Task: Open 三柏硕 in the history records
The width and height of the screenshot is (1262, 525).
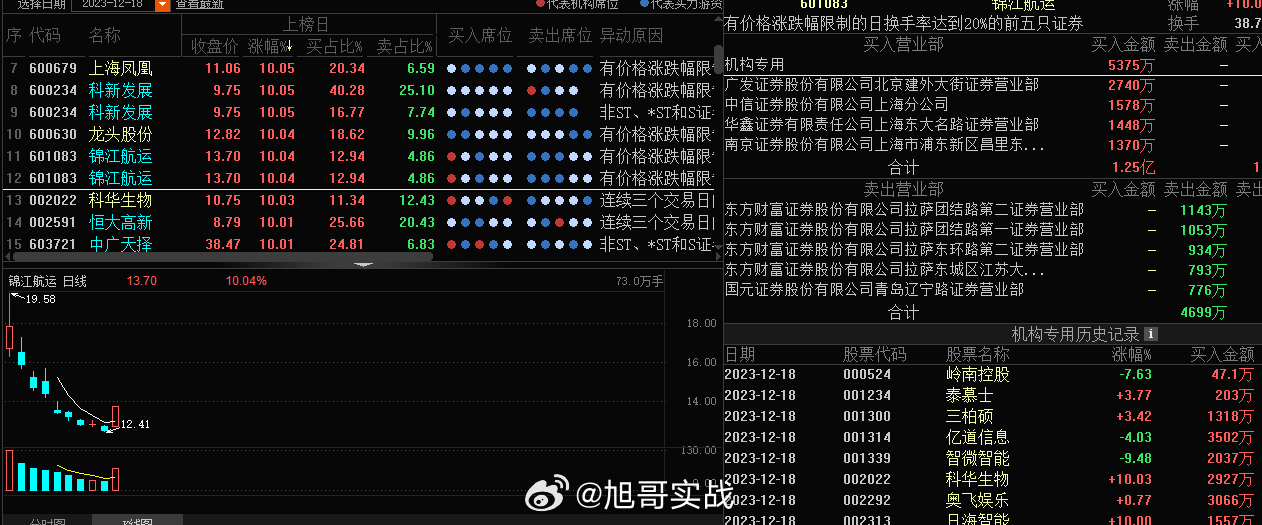Action: [x=969, y=417]
